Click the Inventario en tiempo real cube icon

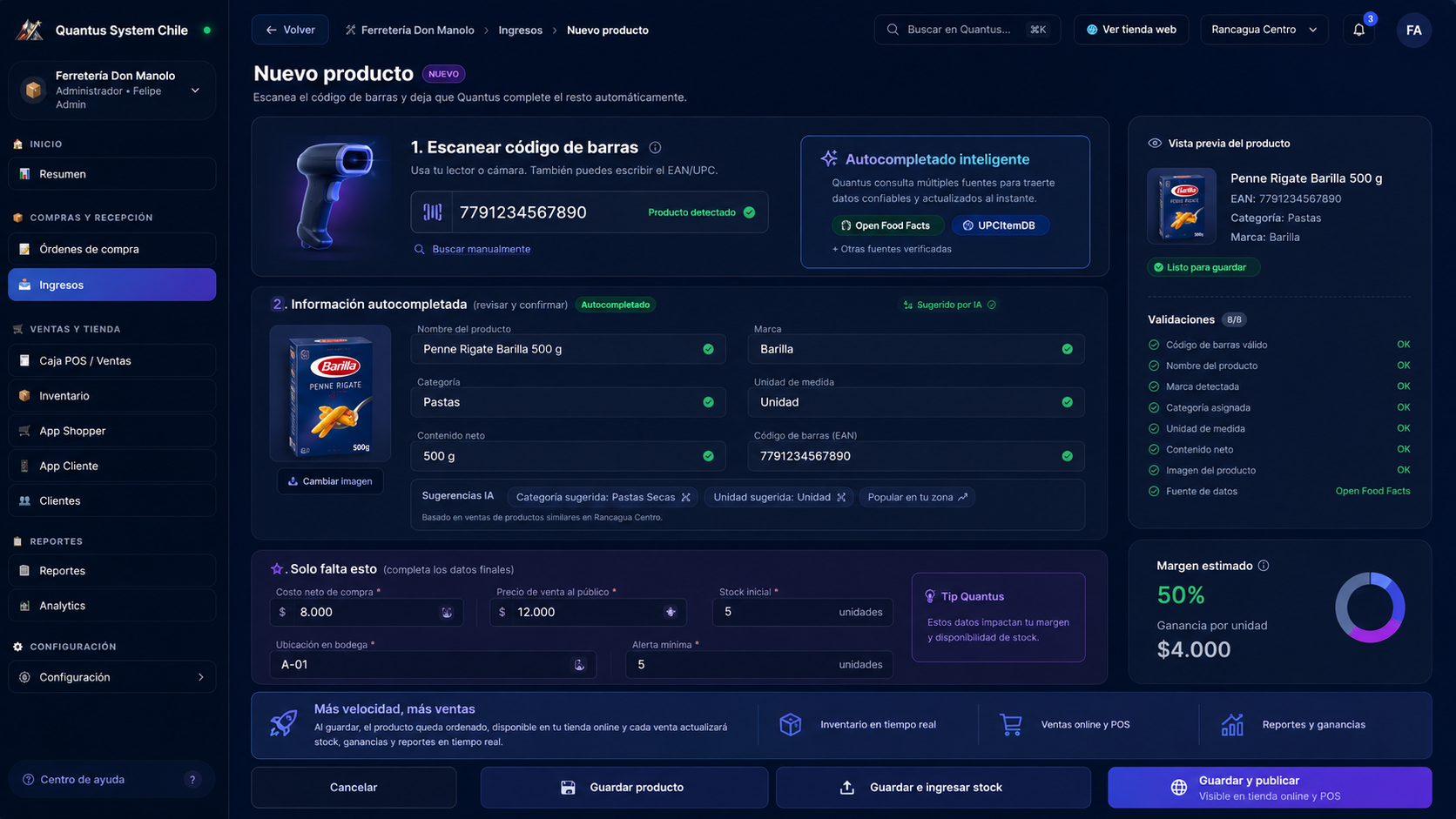point(790,724)
